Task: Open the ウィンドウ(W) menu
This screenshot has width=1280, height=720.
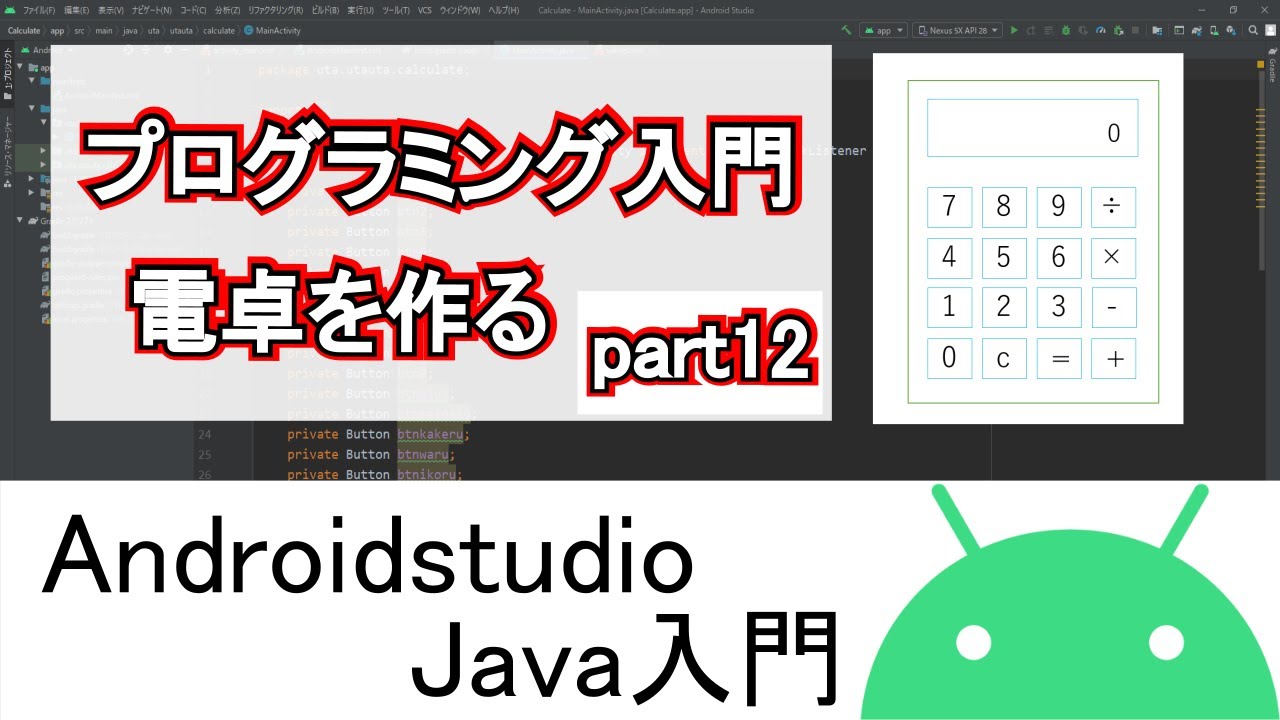Action: coord(460,10)
